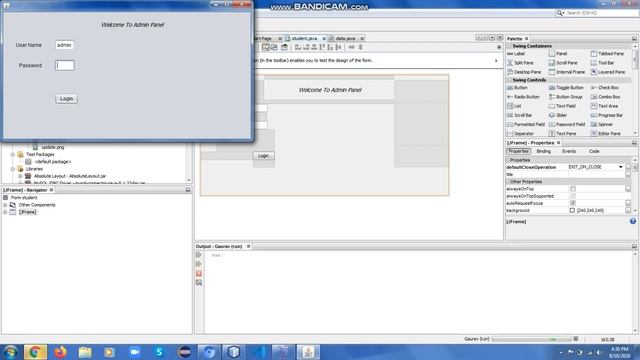Viewport: 640px width, 360px height.
Task: Select Desktop Pane in the Palette
Action: click(524, 72)
